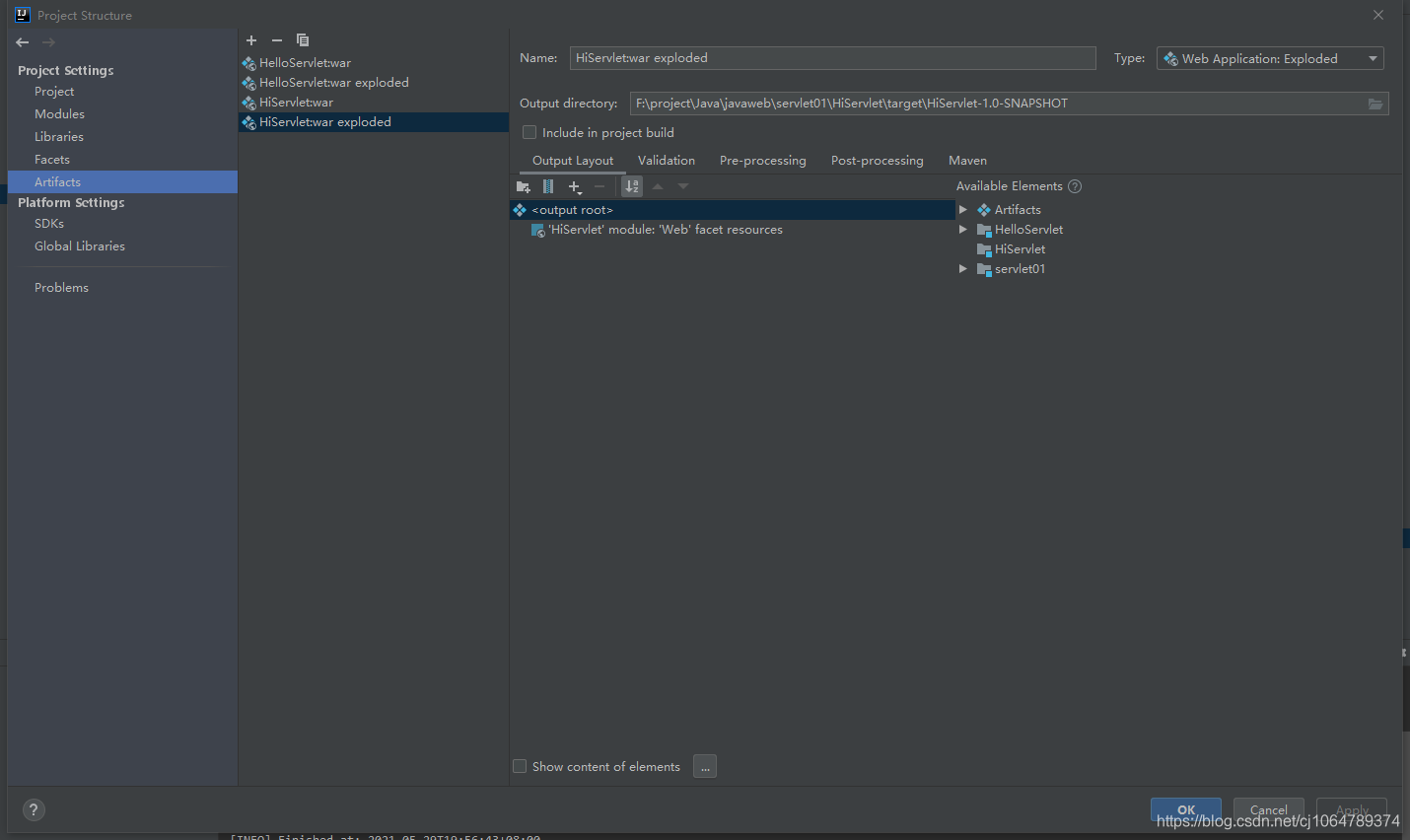
Task: Open the artifact Type dropdown
Action: (1270, 59)
